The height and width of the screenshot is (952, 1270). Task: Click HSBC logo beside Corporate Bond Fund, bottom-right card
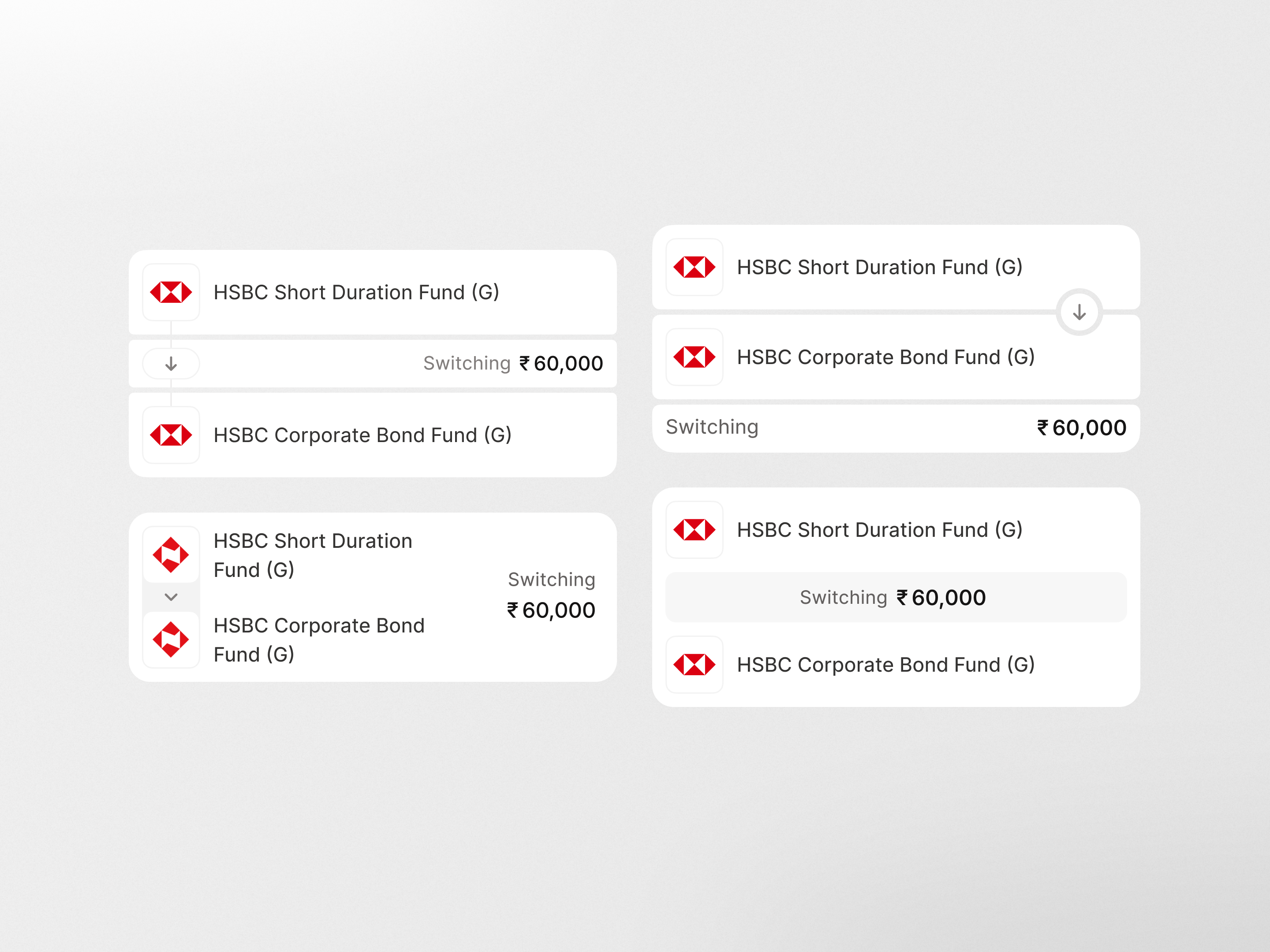point(694,665)
